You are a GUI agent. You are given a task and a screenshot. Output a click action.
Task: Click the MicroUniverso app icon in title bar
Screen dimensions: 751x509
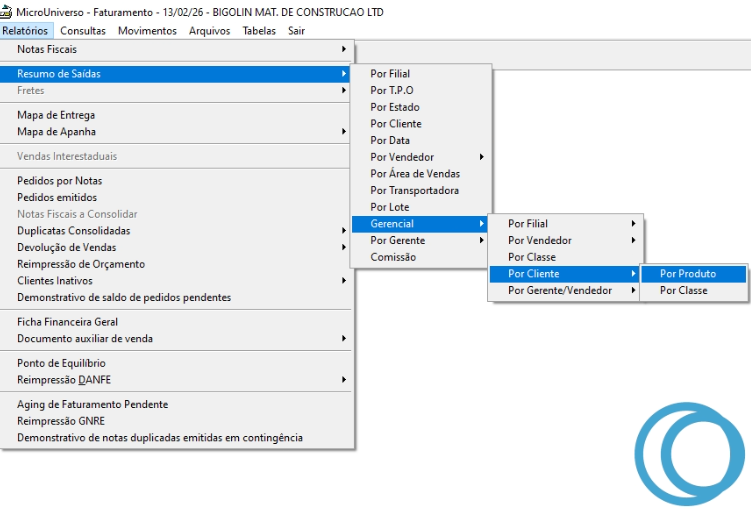click(7, 12)
